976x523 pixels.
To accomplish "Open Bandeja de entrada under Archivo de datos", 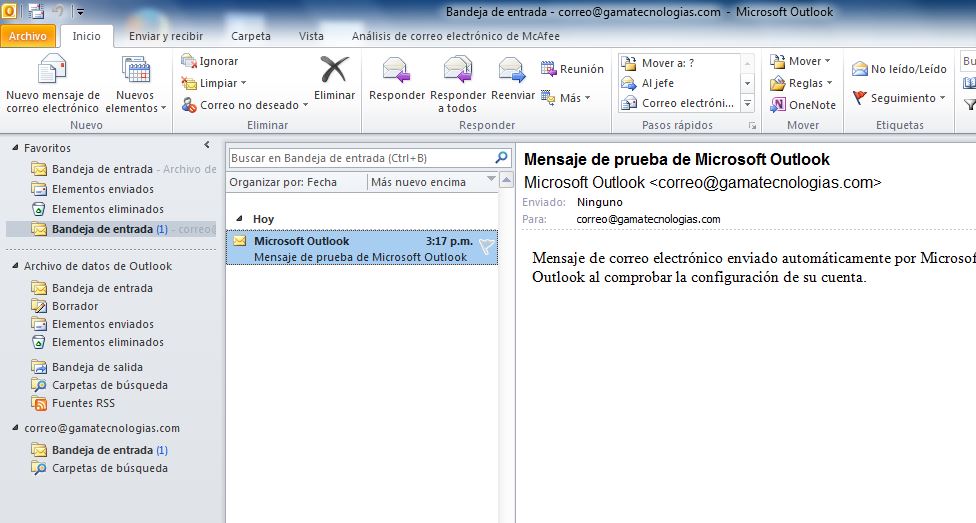I will tap(102, 288).
